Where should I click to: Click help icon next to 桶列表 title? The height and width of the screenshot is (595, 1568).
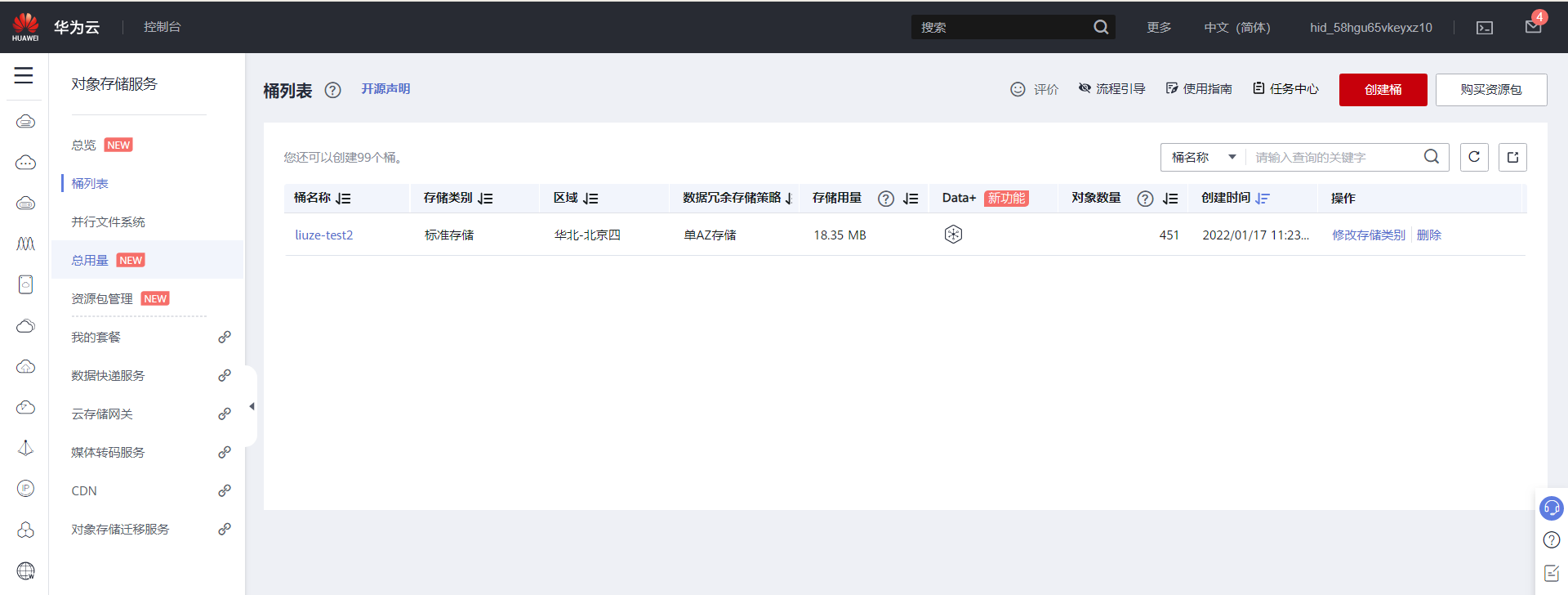click(x=332, y=90)
